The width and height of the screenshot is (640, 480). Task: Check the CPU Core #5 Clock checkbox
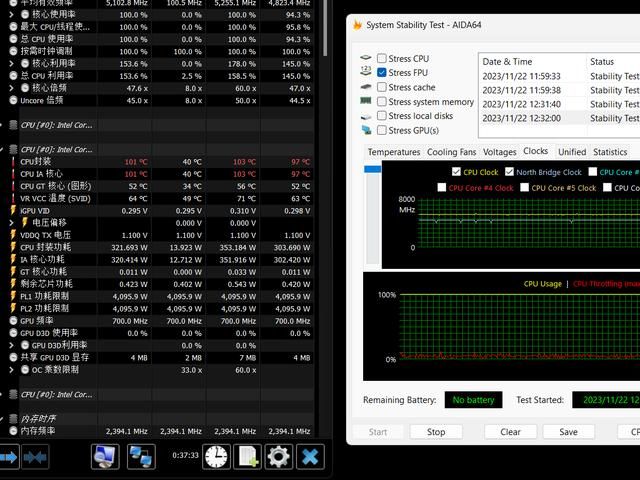(524, 187)
